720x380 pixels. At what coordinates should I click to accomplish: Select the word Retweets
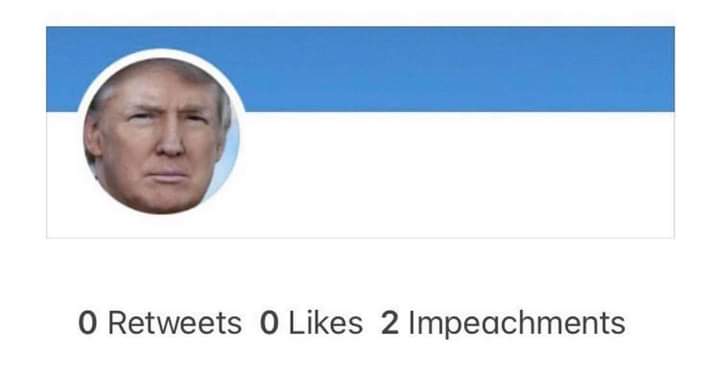click(x=174, y=323)
